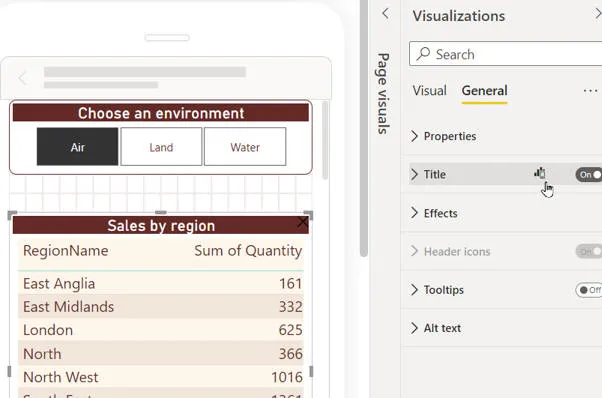The image size is (602, 398).
Task: Click the search magnifier icon
Action: 423,54
